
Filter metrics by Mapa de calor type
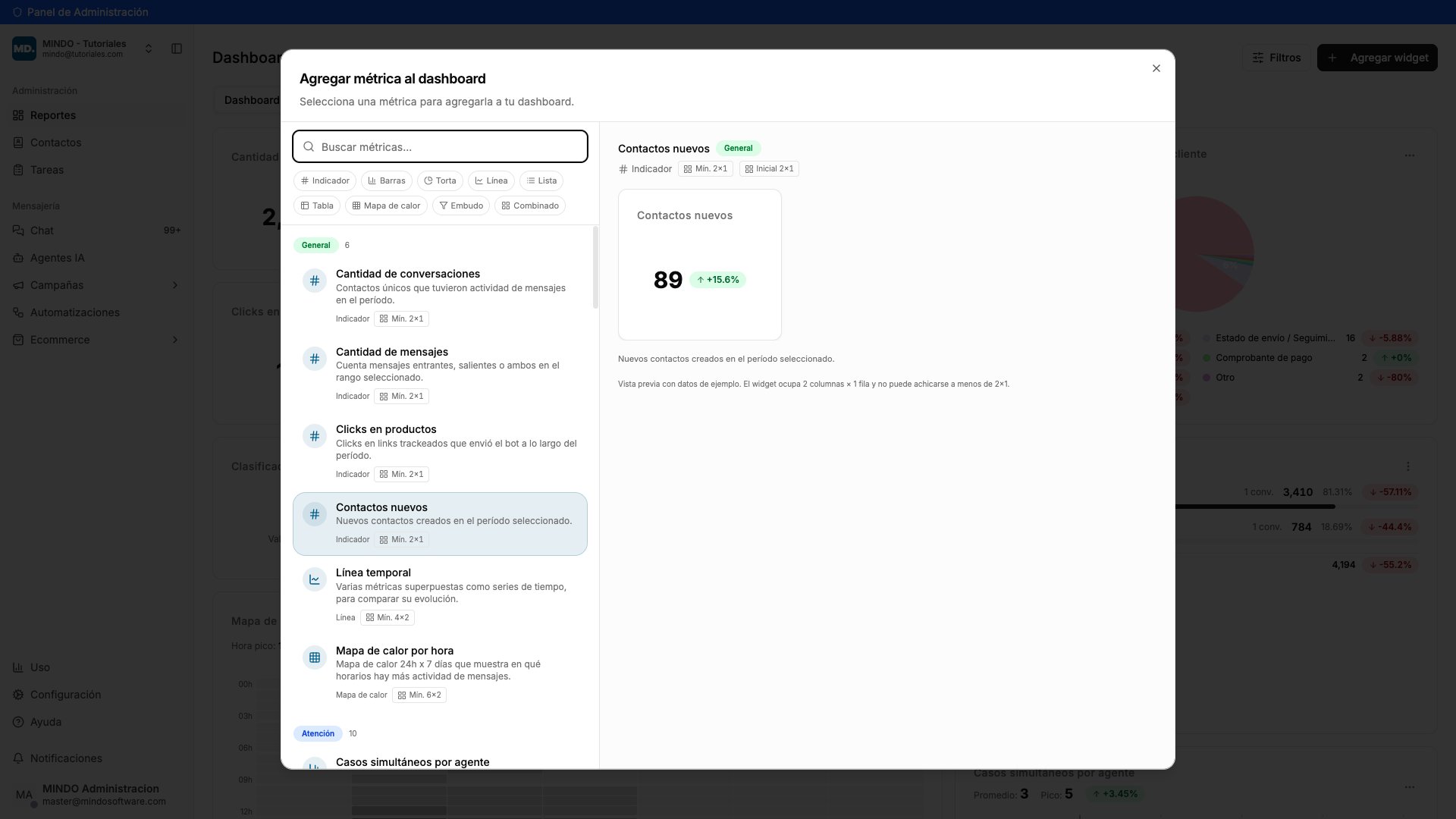pos(386,206)
